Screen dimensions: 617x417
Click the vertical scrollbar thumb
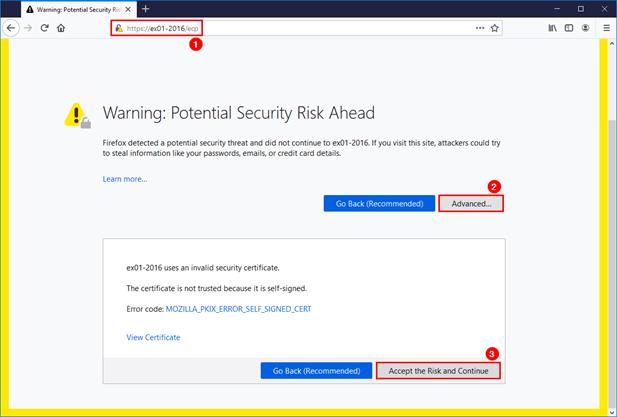pos(612,262)
